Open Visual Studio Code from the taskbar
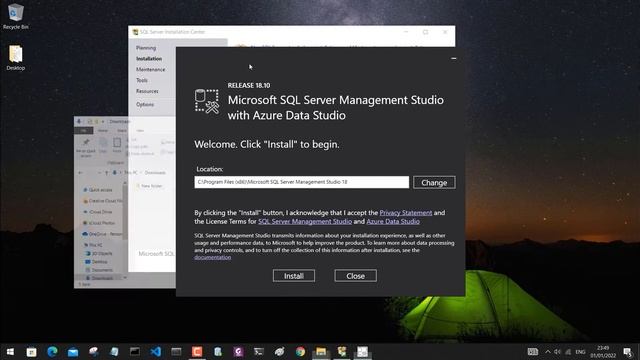The image size is (640, 360). [x=156, y=351]
